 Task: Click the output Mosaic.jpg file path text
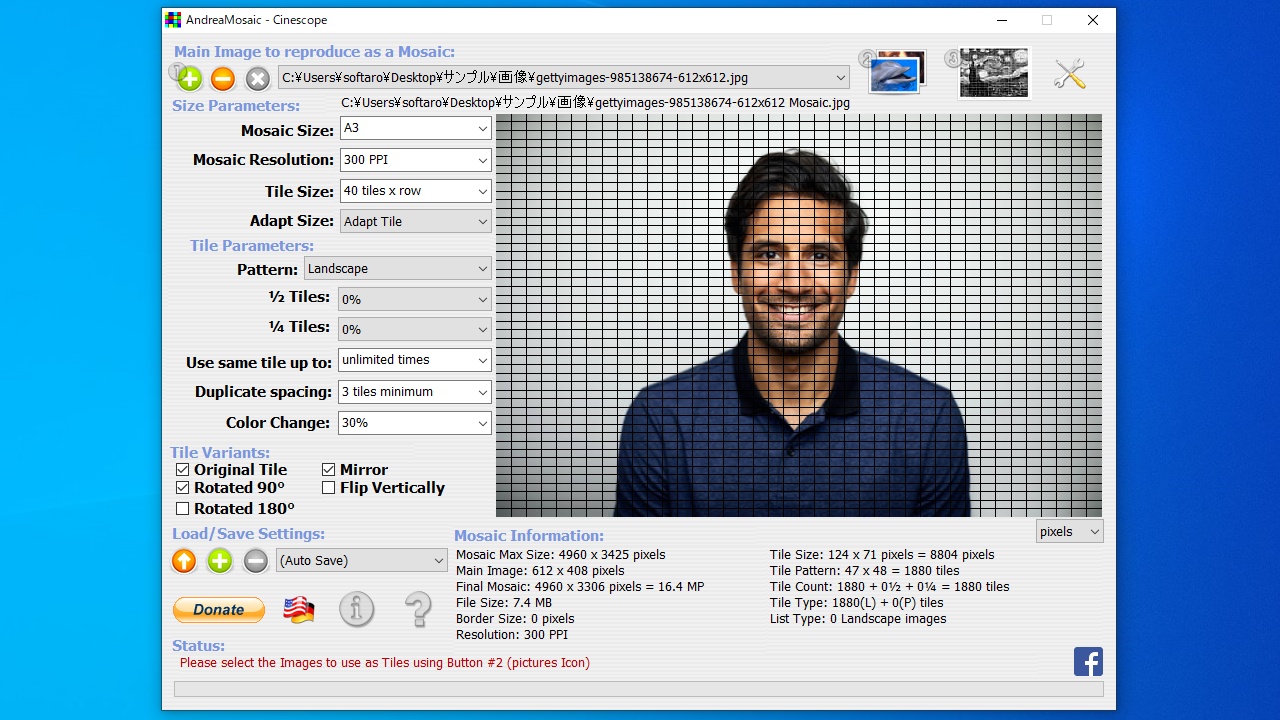595,102
